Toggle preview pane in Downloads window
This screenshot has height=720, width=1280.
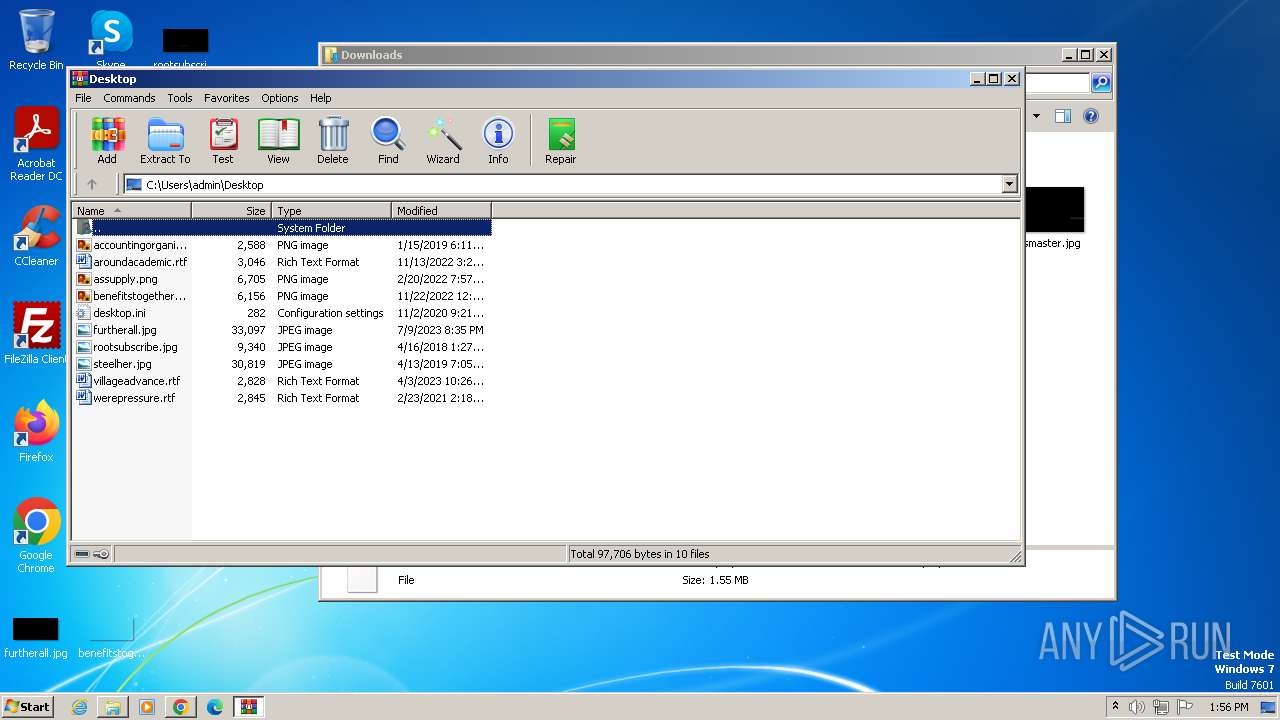1063,116
